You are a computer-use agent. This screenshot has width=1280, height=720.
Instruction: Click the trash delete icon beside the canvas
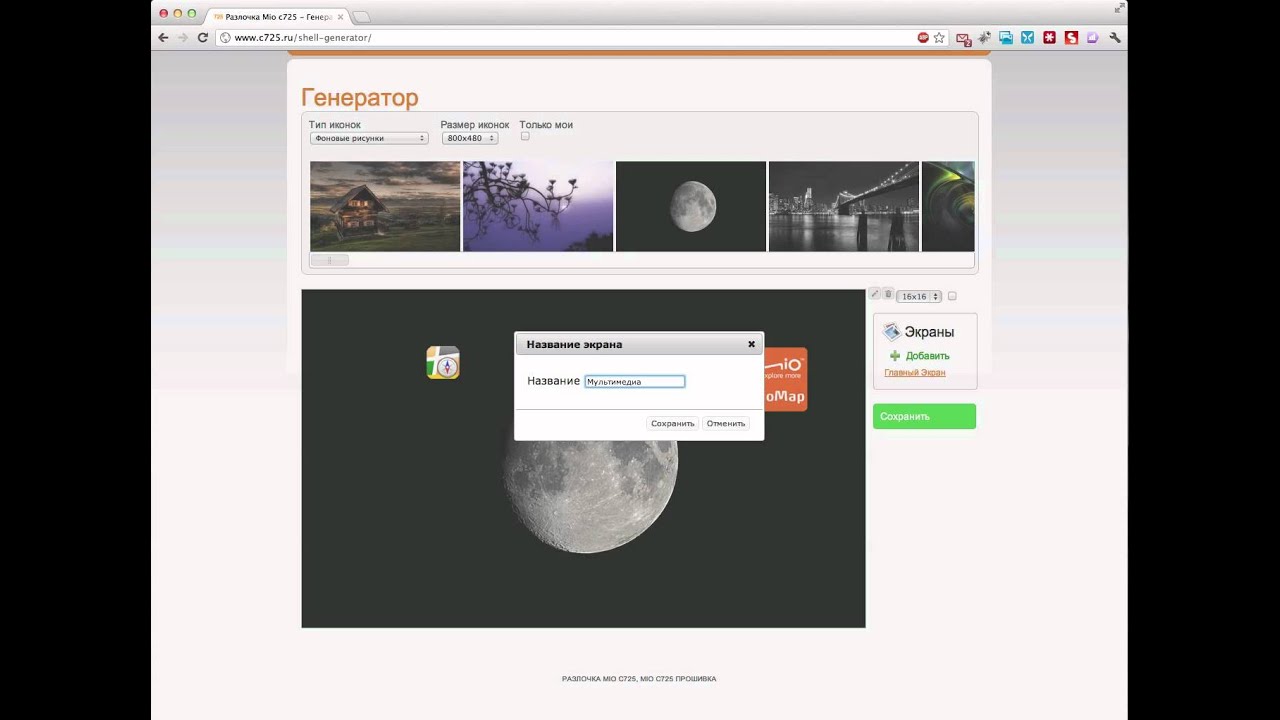click(x=888, y=294)
